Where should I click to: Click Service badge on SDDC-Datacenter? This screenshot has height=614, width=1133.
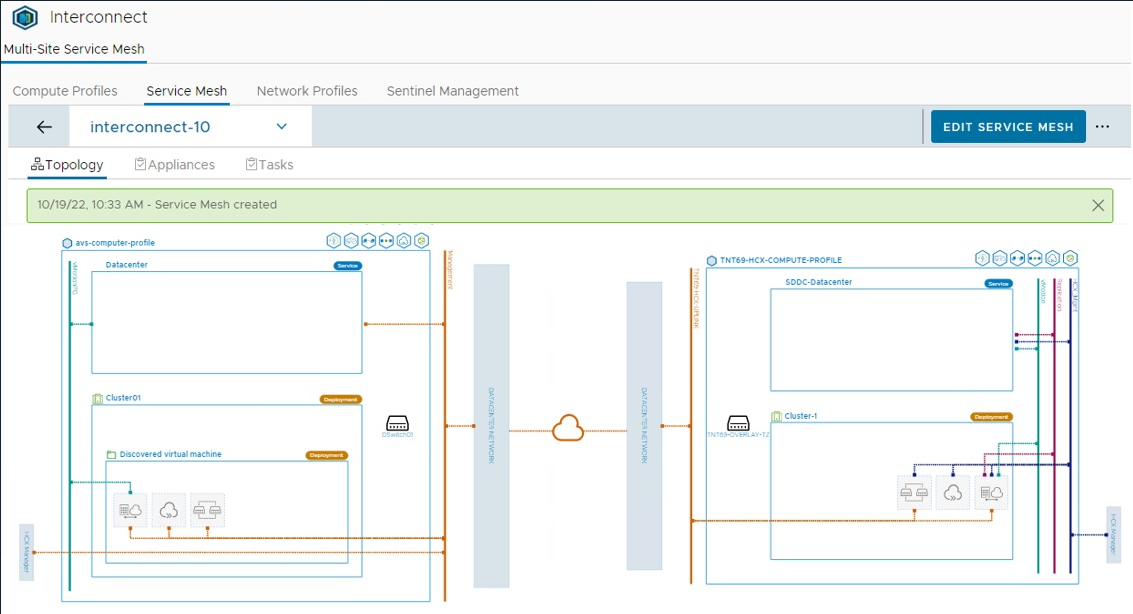[999, 284]
